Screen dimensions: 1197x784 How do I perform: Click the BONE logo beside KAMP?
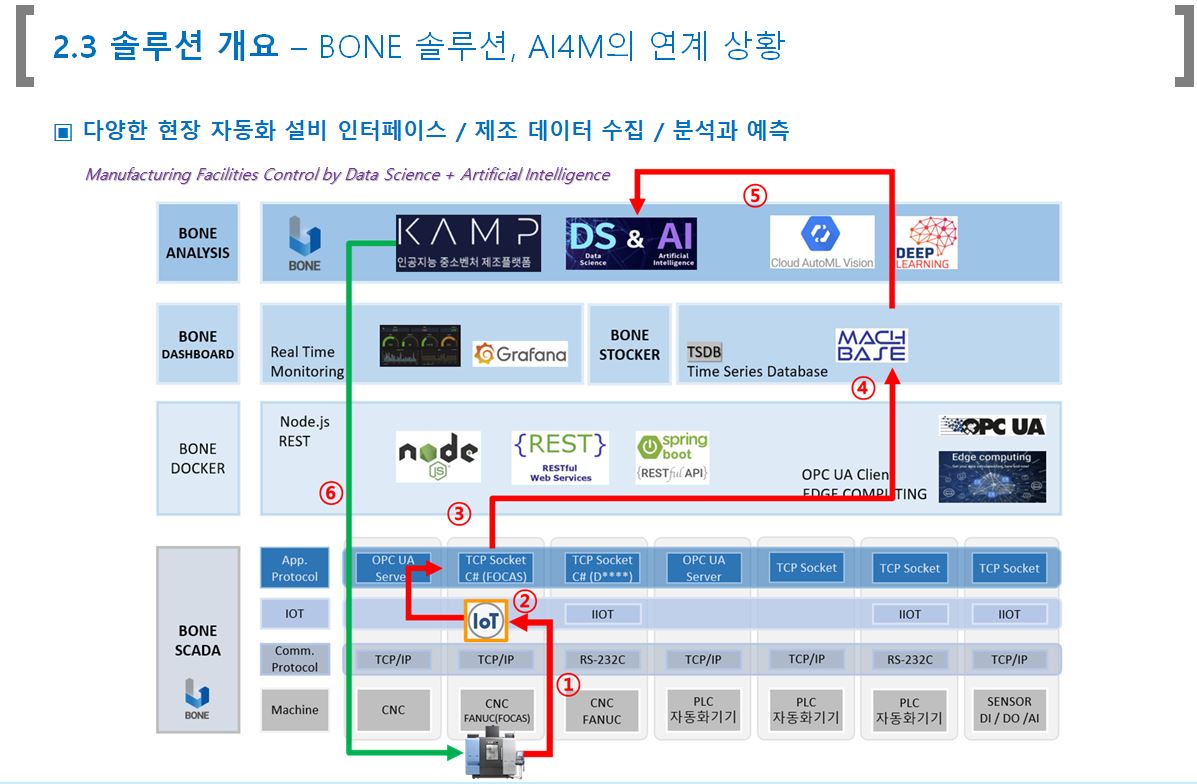(305, 244)
